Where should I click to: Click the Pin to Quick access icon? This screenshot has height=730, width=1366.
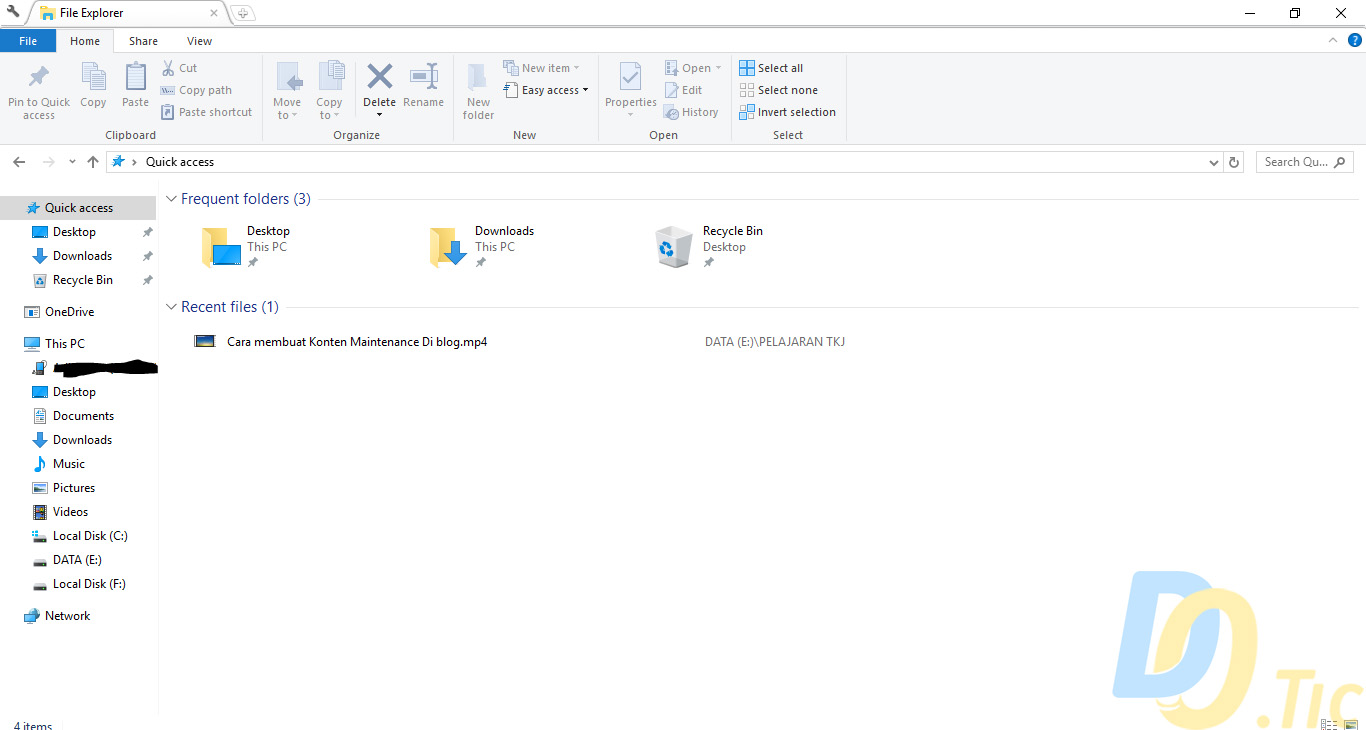38,88
